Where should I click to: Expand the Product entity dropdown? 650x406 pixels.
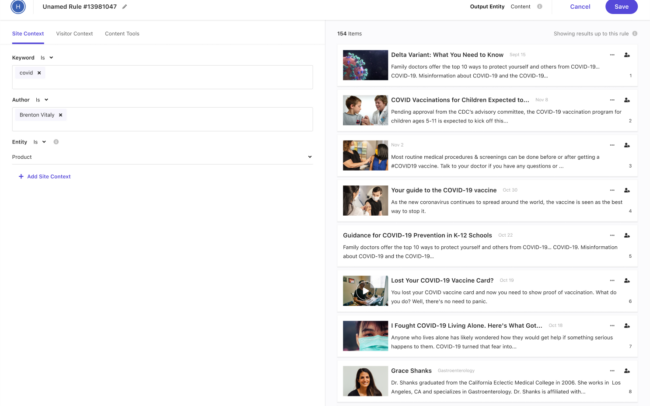311,157
